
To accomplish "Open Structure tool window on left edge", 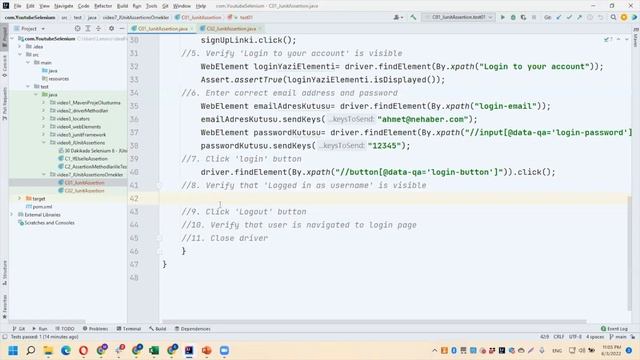I will point(4,272).
